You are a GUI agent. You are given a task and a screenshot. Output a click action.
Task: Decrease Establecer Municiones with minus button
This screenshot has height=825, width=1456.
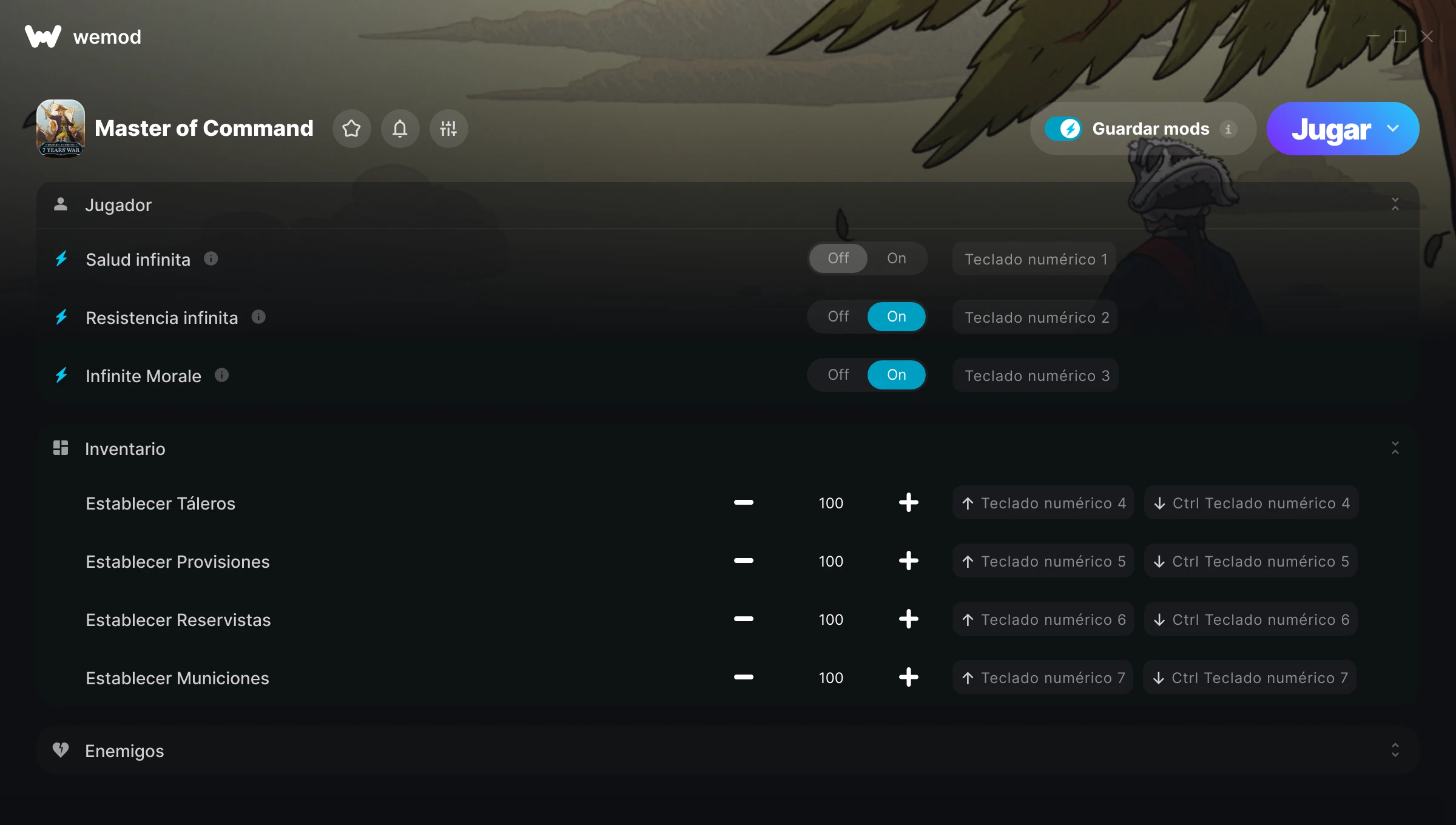pyautogui.click(x=743, y=678)
